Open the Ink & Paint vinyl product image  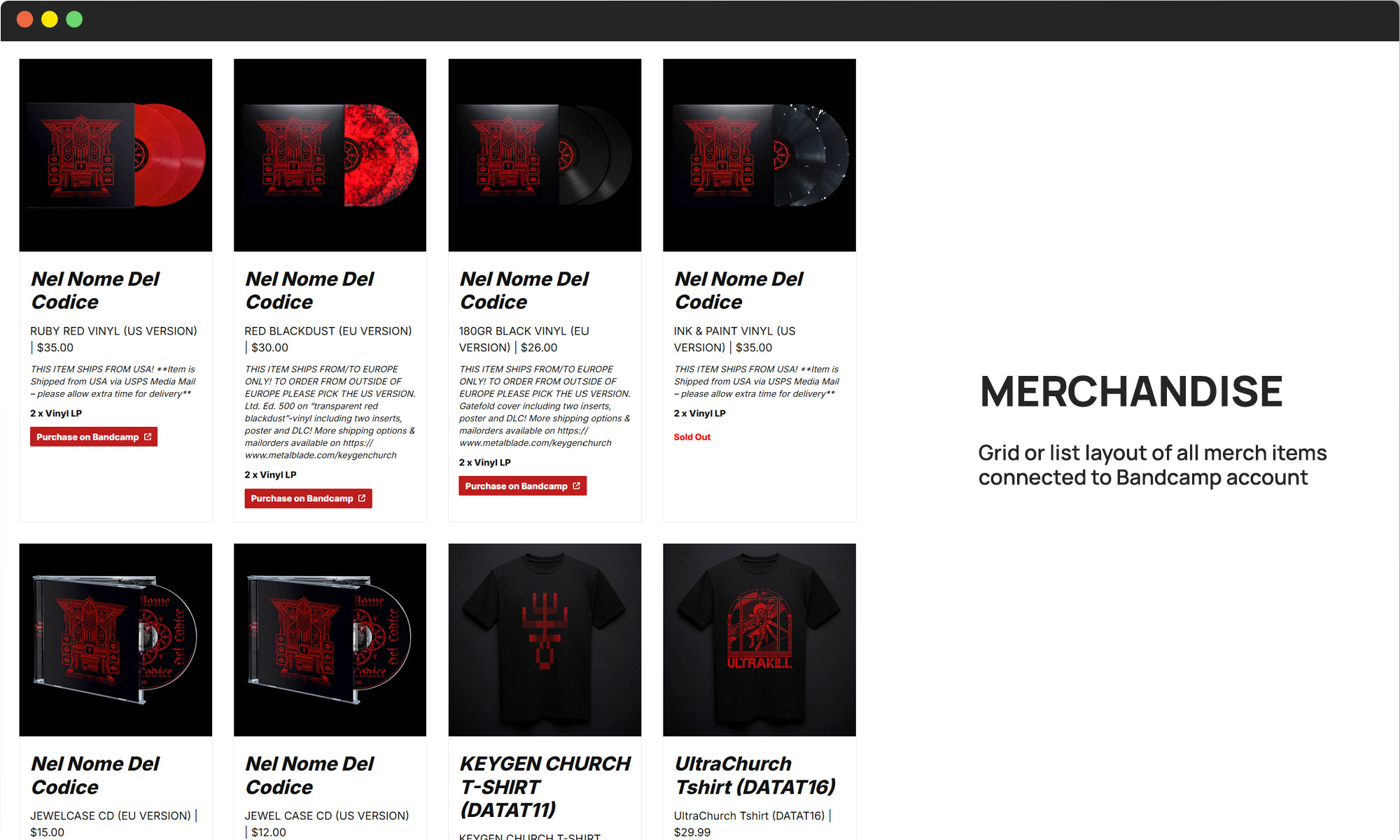[759, 155]
